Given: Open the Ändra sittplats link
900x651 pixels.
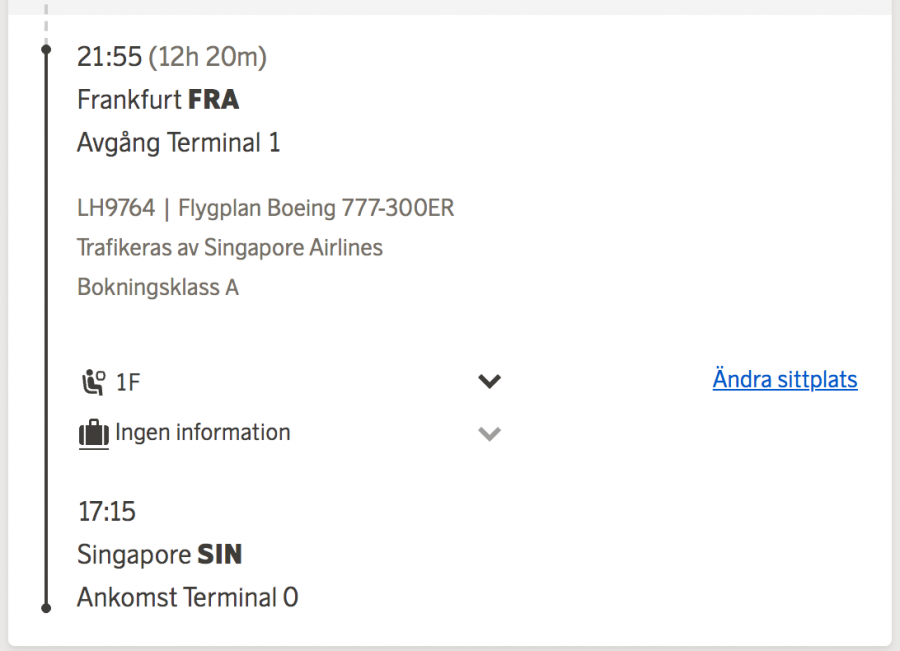Looking at the screenshot, I should point(784,380).
